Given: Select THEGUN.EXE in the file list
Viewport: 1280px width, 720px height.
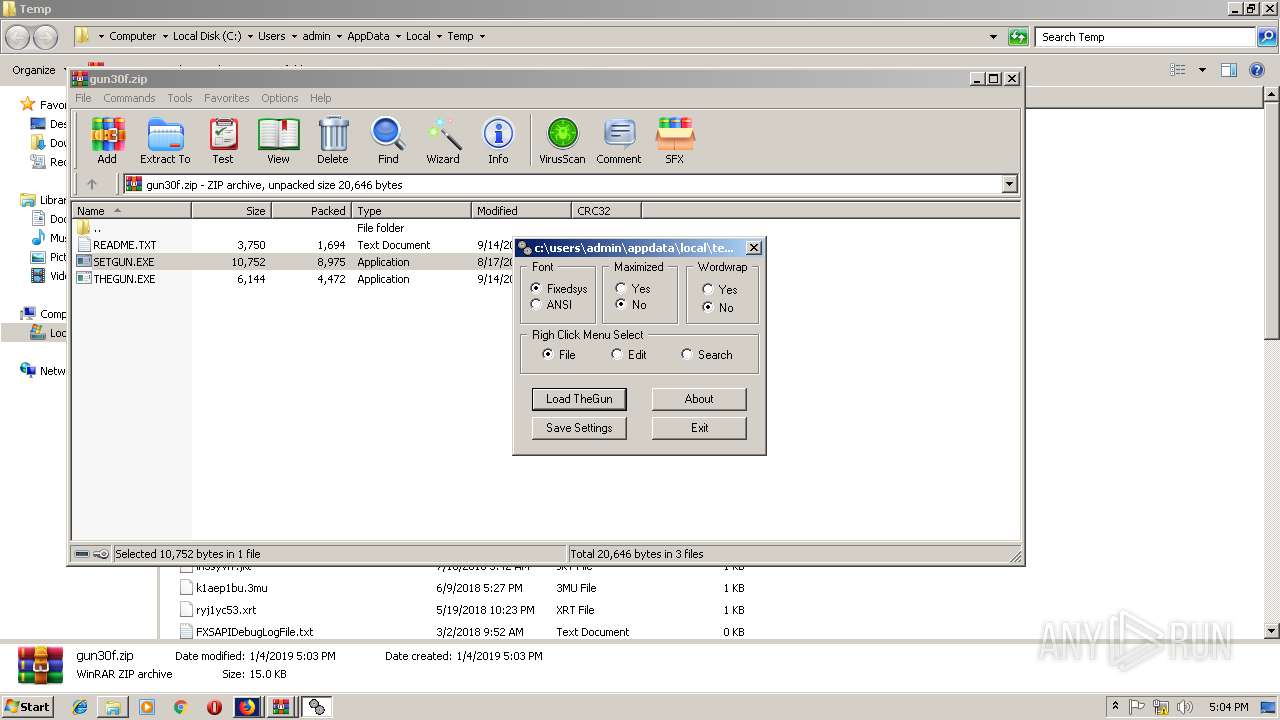Looking at the screenshot, I should click(124, 279).
